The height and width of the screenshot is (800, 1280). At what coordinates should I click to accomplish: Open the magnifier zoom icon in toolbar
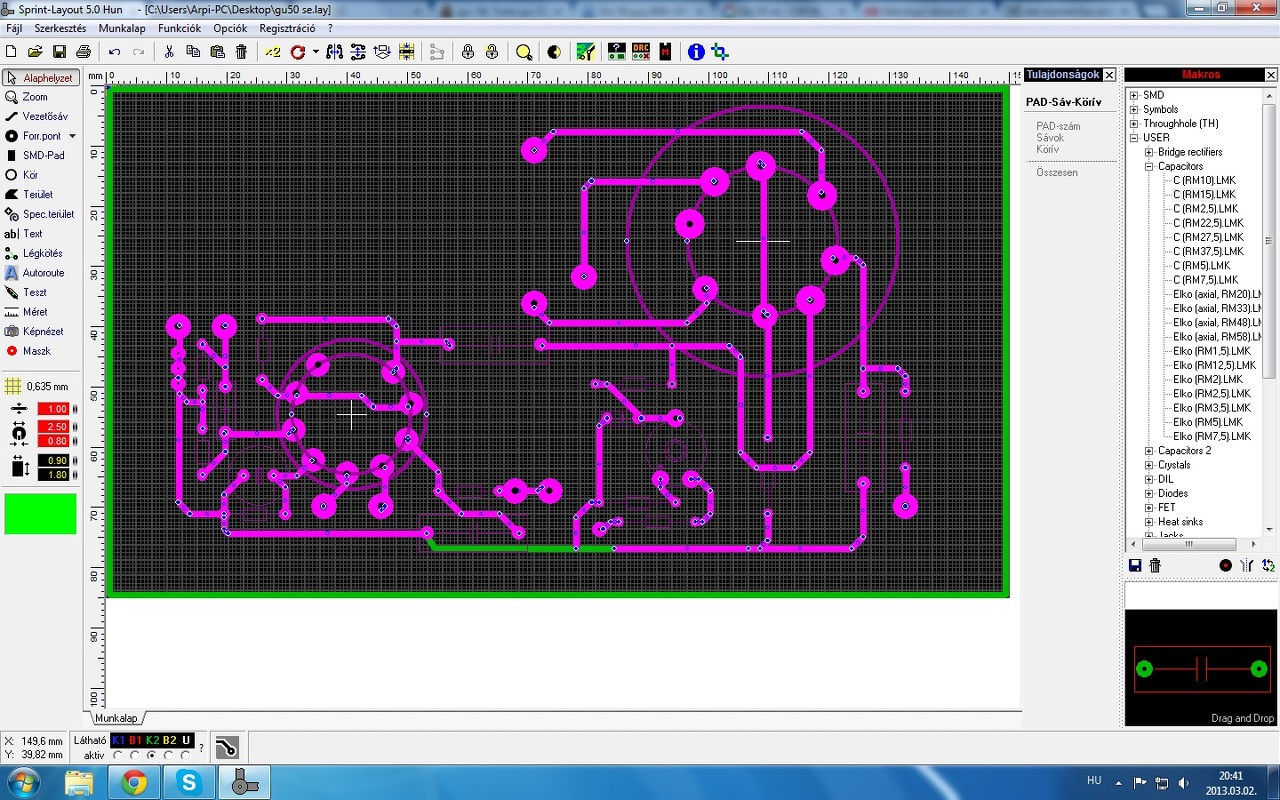coord(524,52)
